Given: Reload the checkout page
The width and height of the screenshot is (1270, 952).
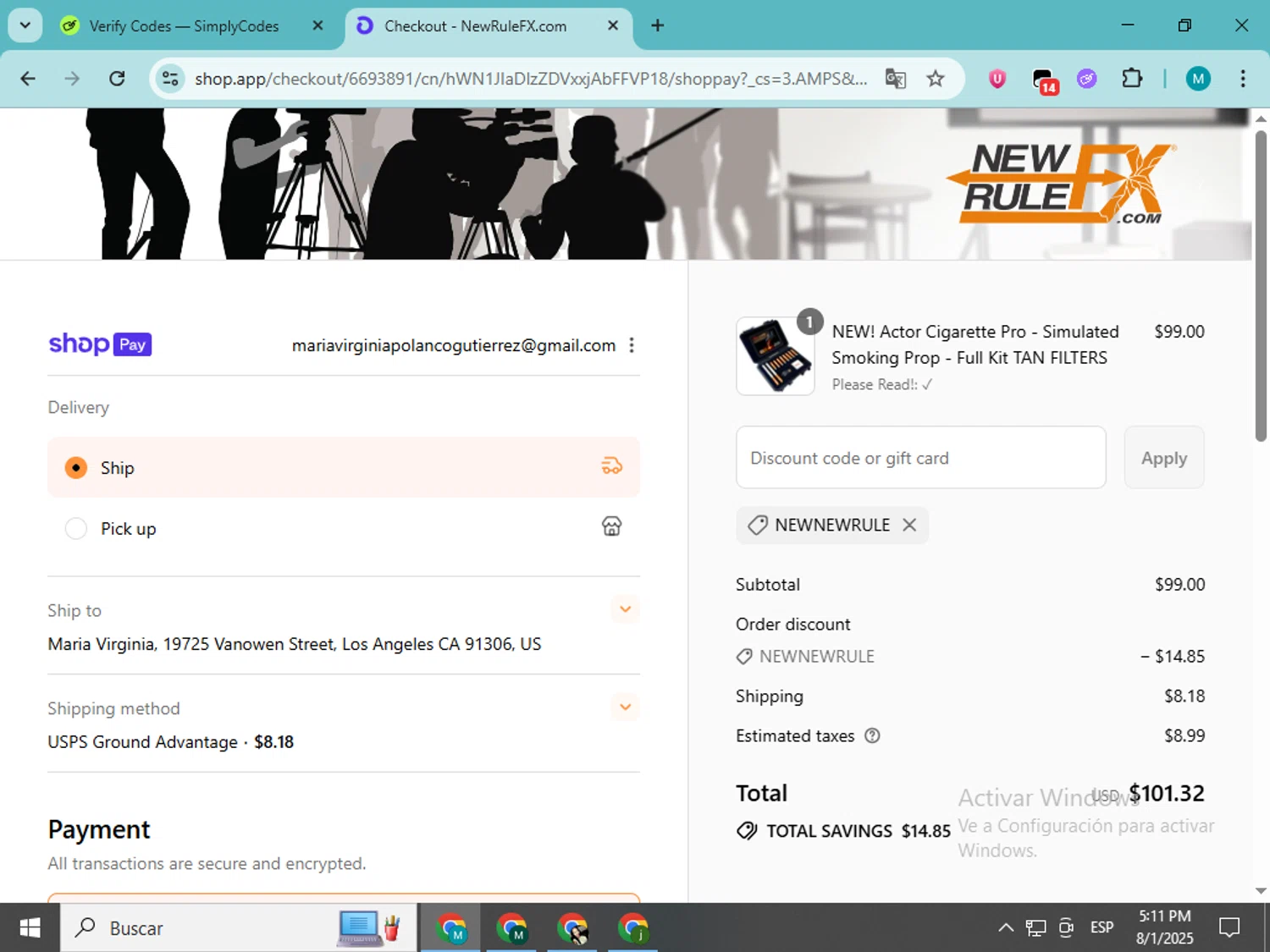Looking at the screenshot, I should [117, 79].
